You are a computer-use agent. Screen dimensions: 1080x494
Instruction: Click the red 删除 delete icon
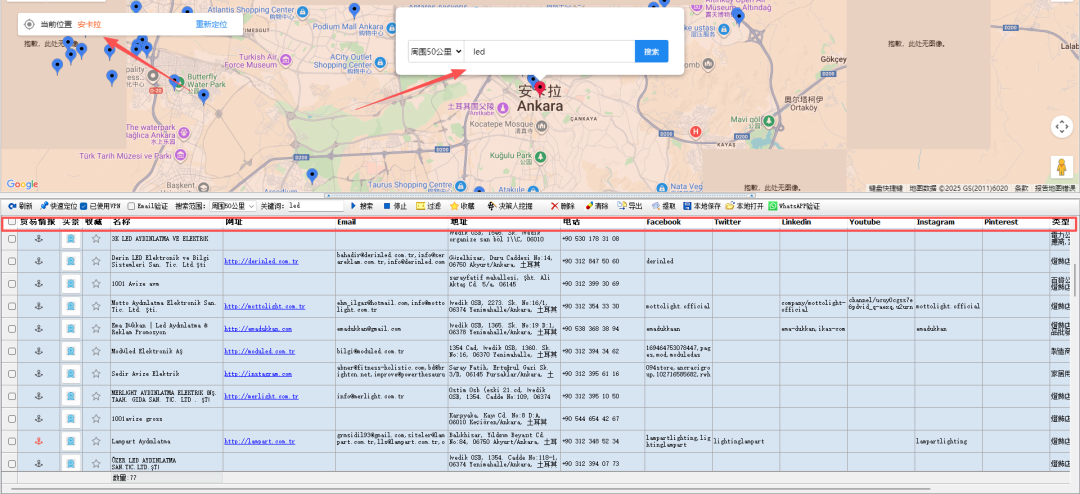tap(554, 206)
